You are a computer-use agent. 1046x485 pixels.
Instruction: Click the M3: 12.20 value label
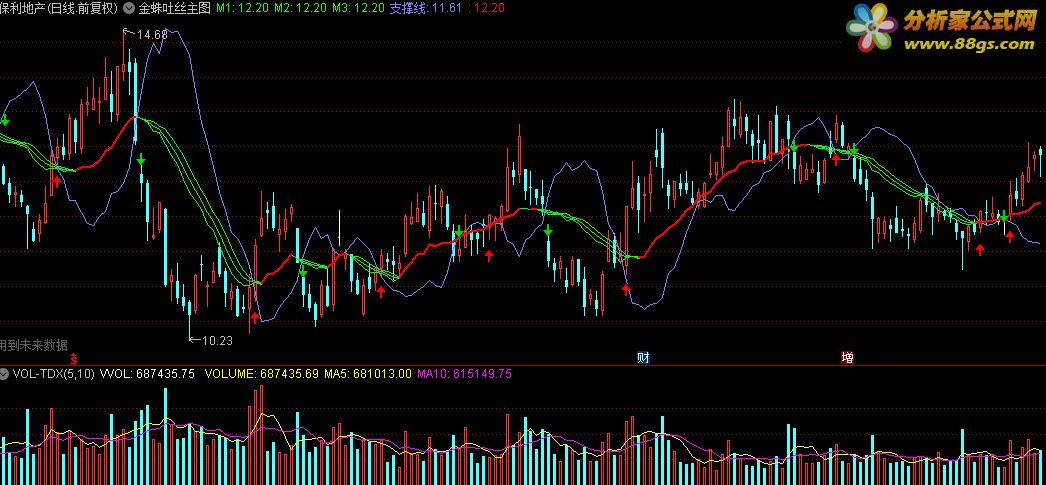click(x=358, y=8)
